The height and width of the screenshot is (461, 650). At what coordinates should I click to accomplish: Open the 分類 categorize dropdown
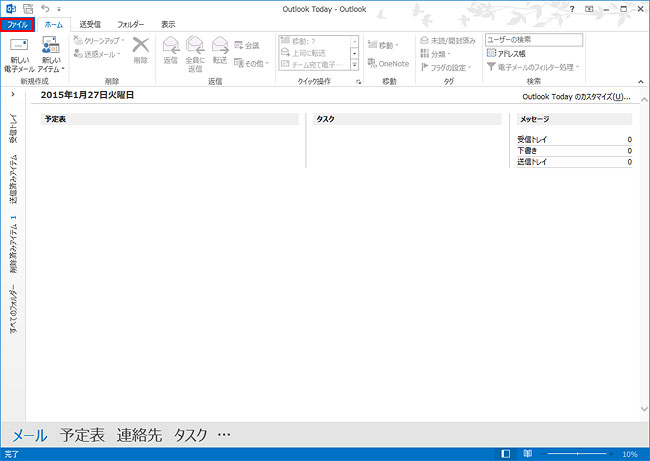(x=435, y=54)
